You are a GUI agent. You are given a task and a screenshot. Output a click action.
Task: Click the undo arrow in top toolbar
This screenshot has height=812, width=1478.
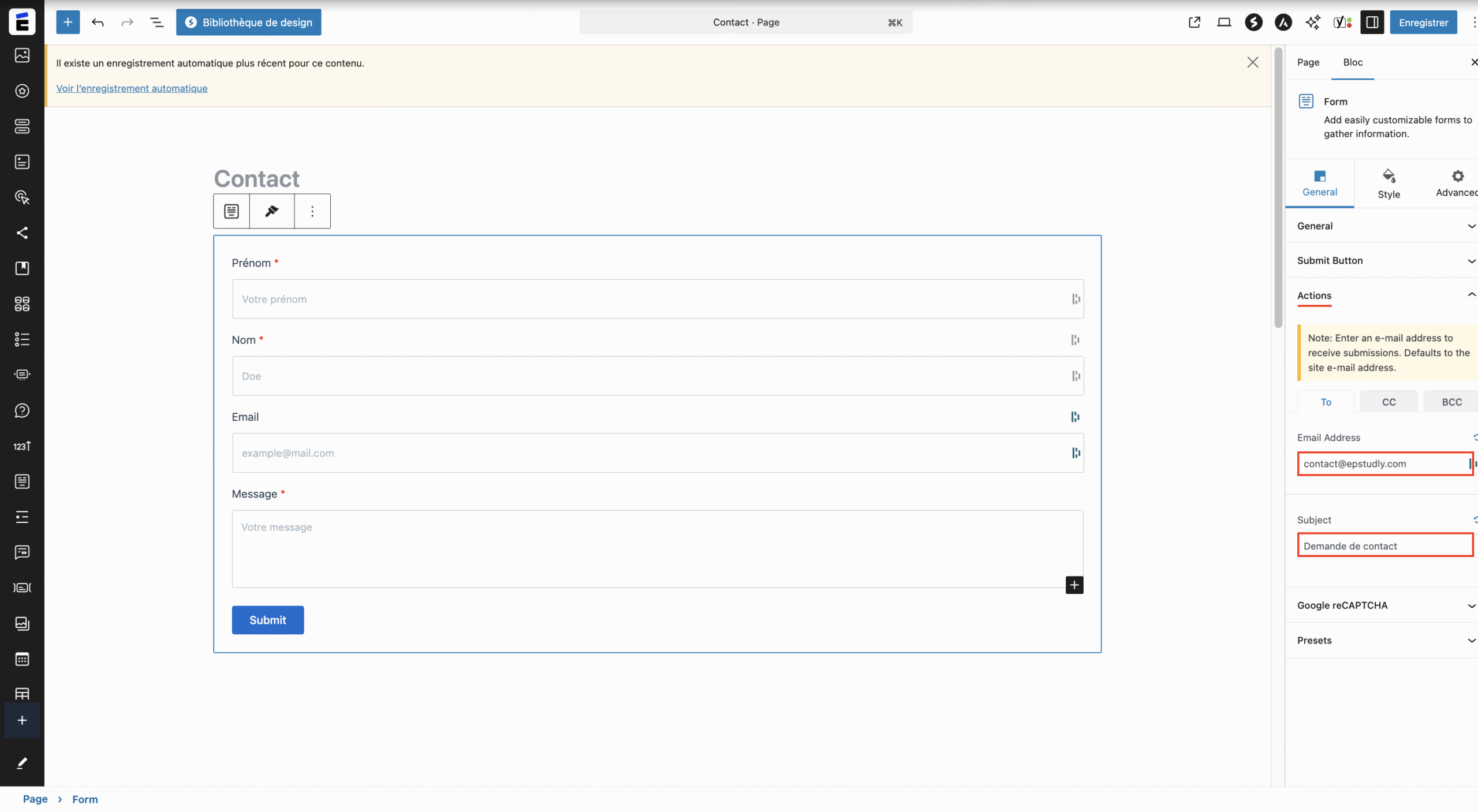[x=98, y=23]
